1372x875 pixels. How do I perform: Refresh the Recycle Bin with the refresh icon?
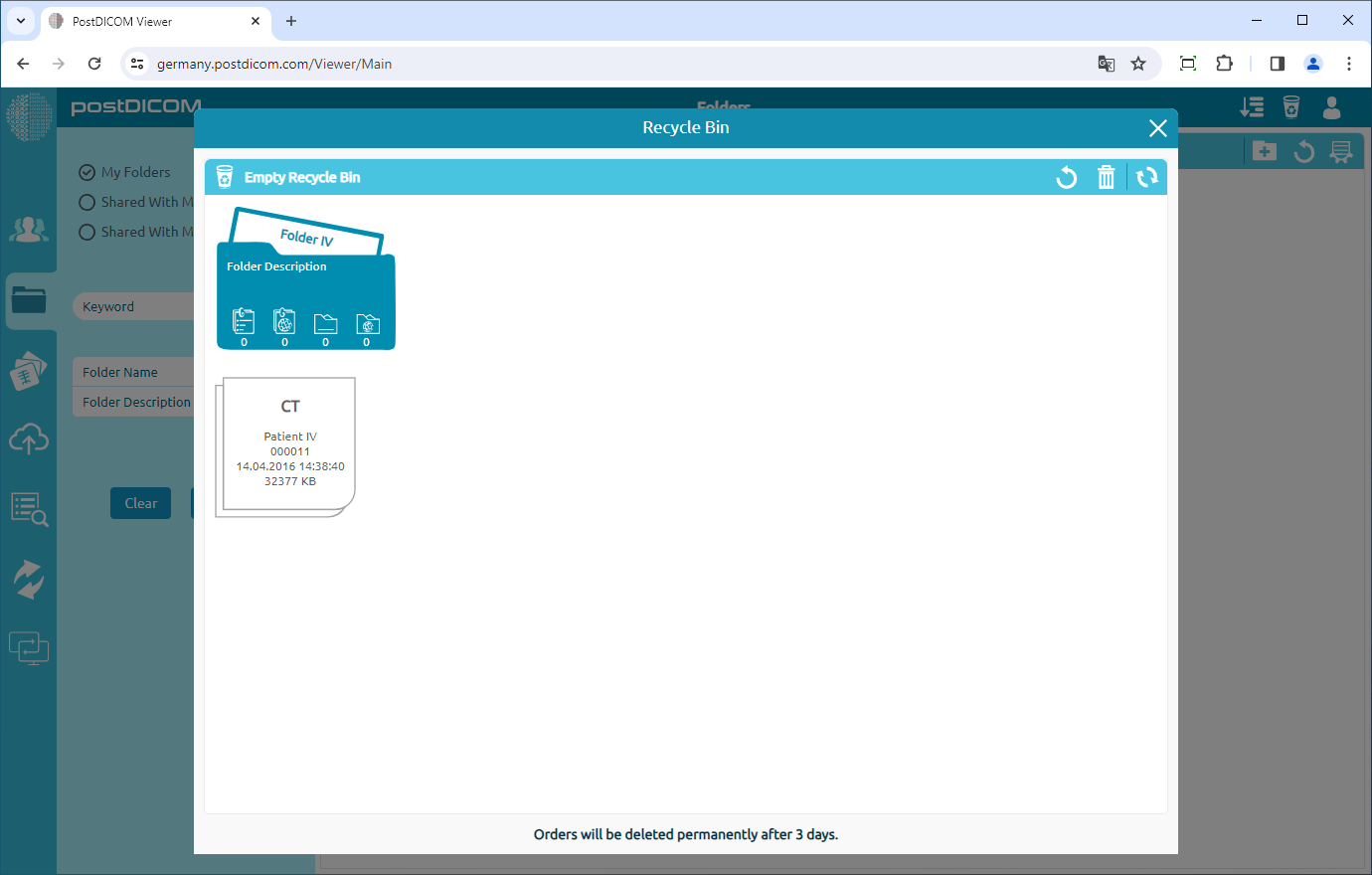(1147, 177)
